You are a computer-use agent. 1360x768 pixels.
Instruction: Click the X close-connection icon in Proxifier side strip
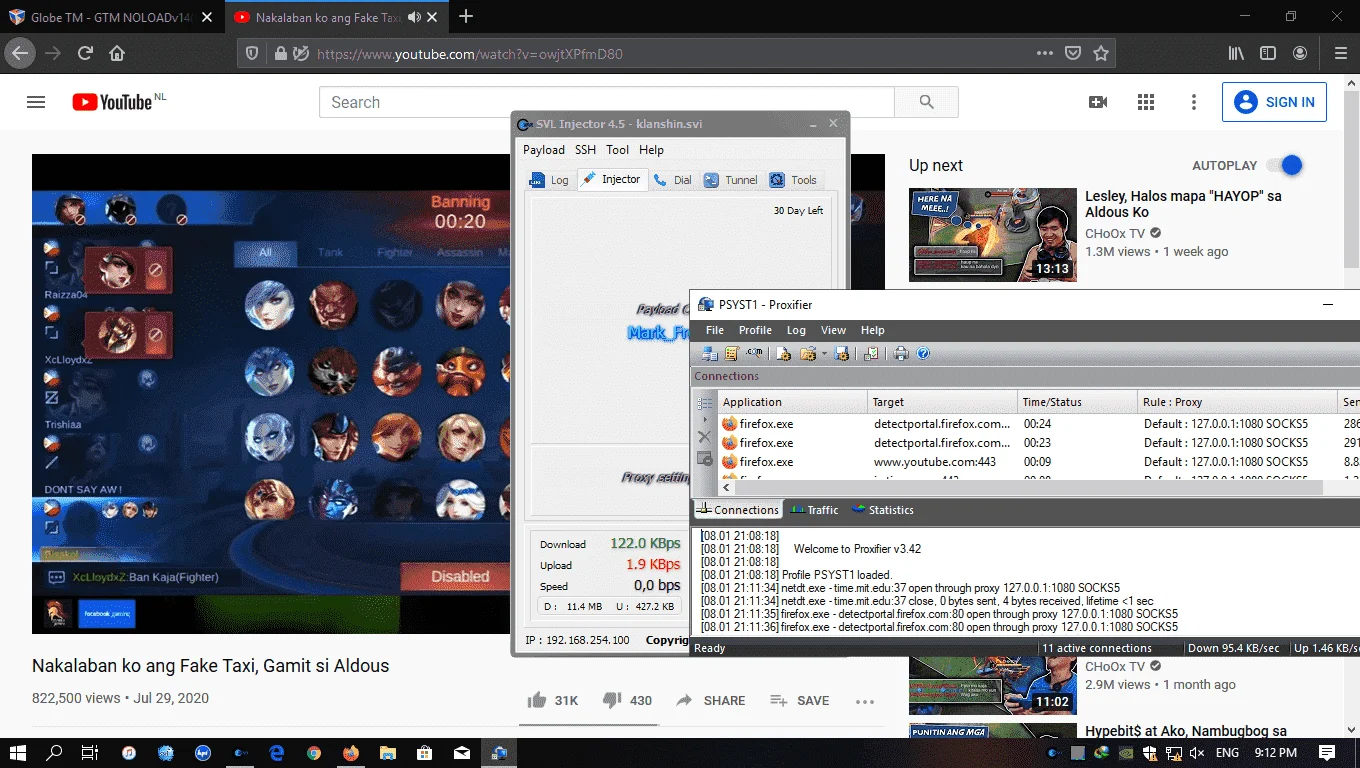point(704,437)
